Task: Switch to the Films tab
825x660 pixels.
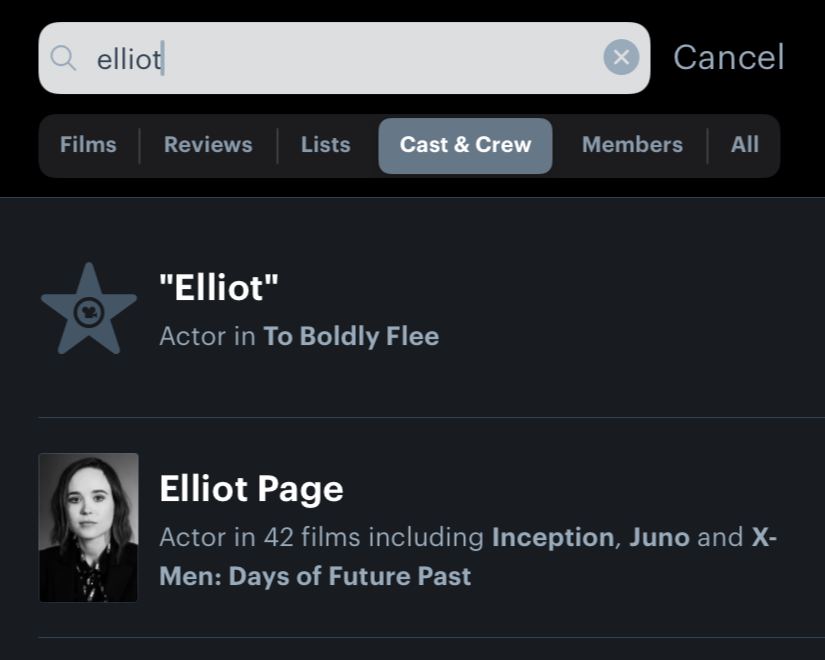Action: click(x=88, y=145)
